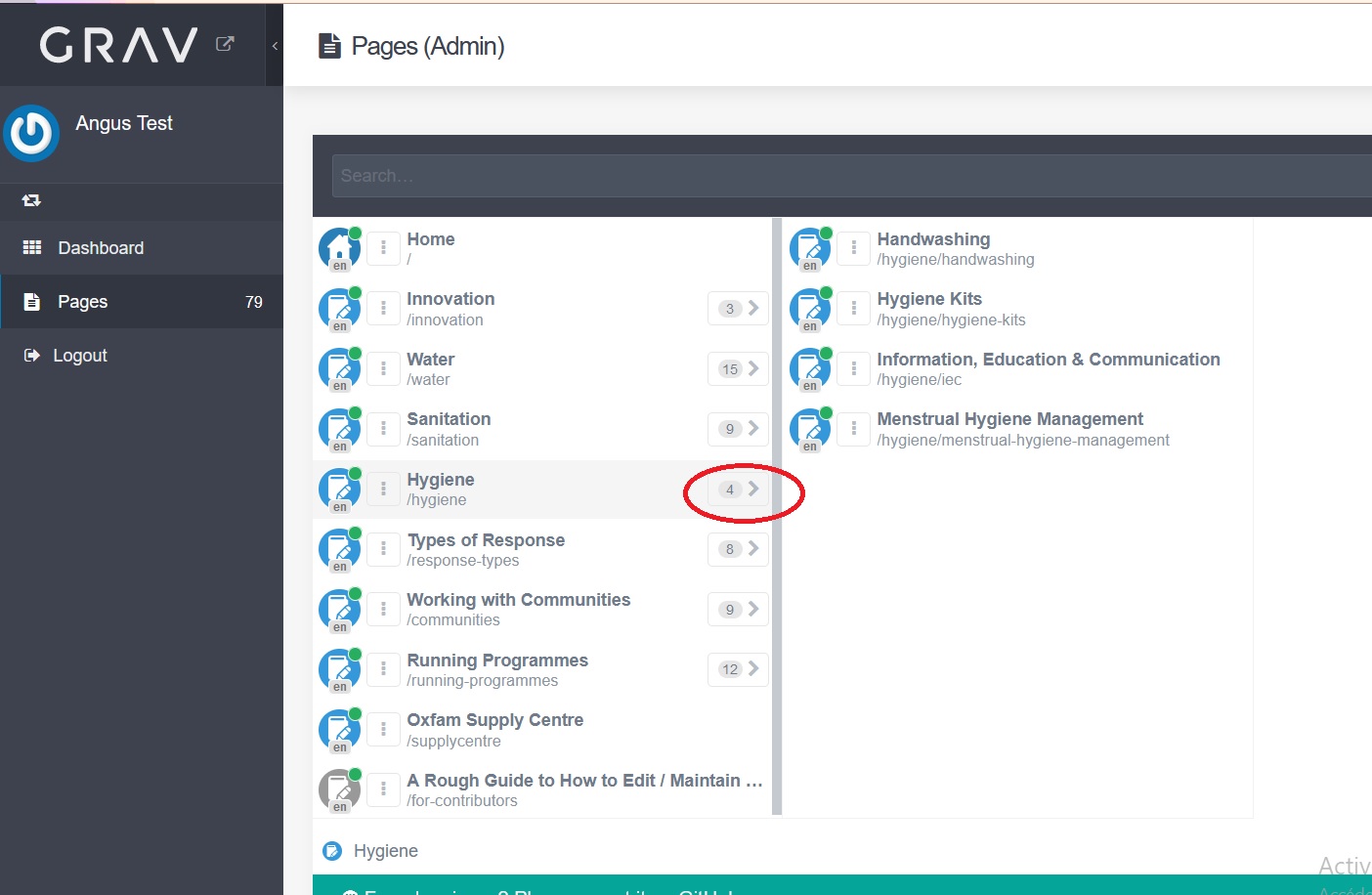Expand Water page's 15 child pages
This screenshot has width=1372, height=895.
point(739,369)
